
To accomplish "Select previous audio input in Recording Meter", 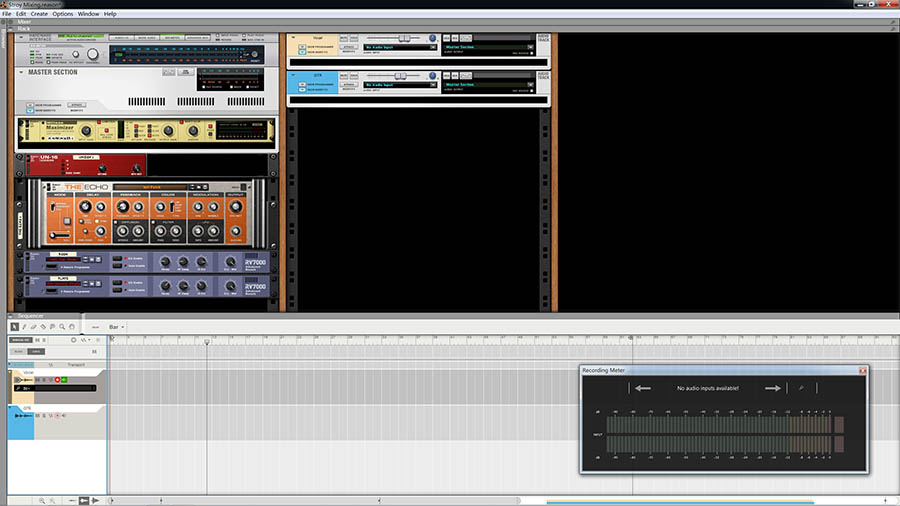I will (x=643, y=388).
